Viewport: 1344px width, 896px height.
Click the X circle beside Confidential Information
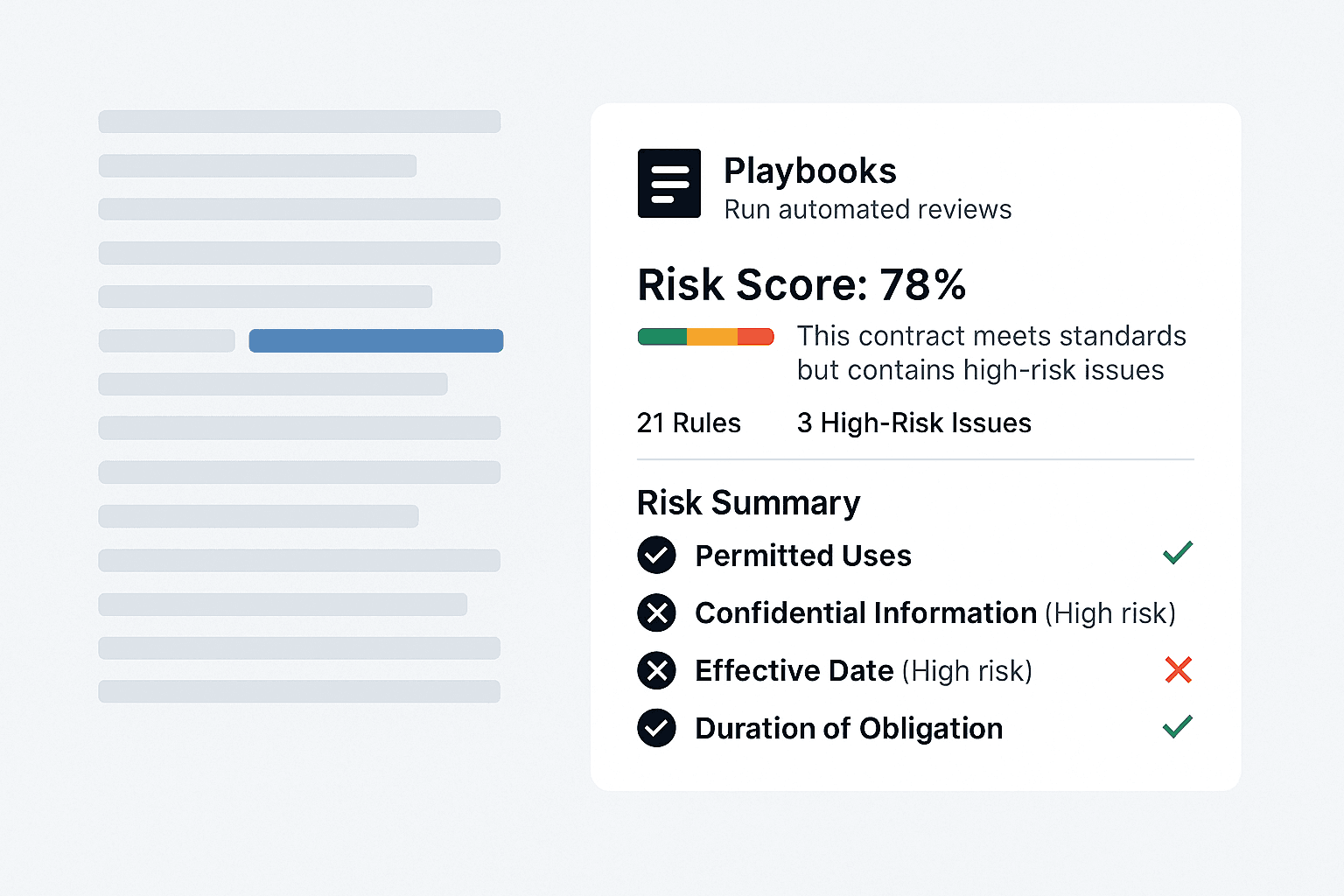pyautogui.click(x=656, y=612)
